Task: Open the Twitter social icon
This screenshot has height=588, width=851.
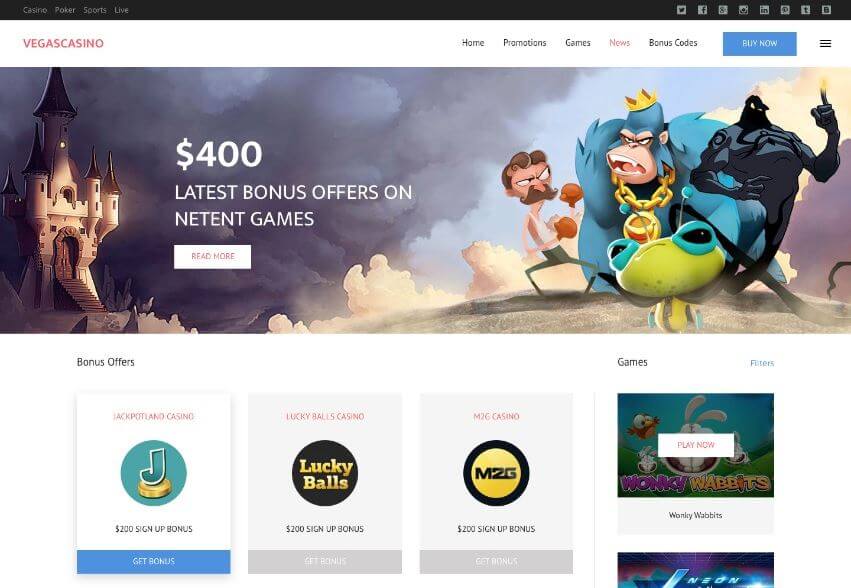Action: point(682,10)
